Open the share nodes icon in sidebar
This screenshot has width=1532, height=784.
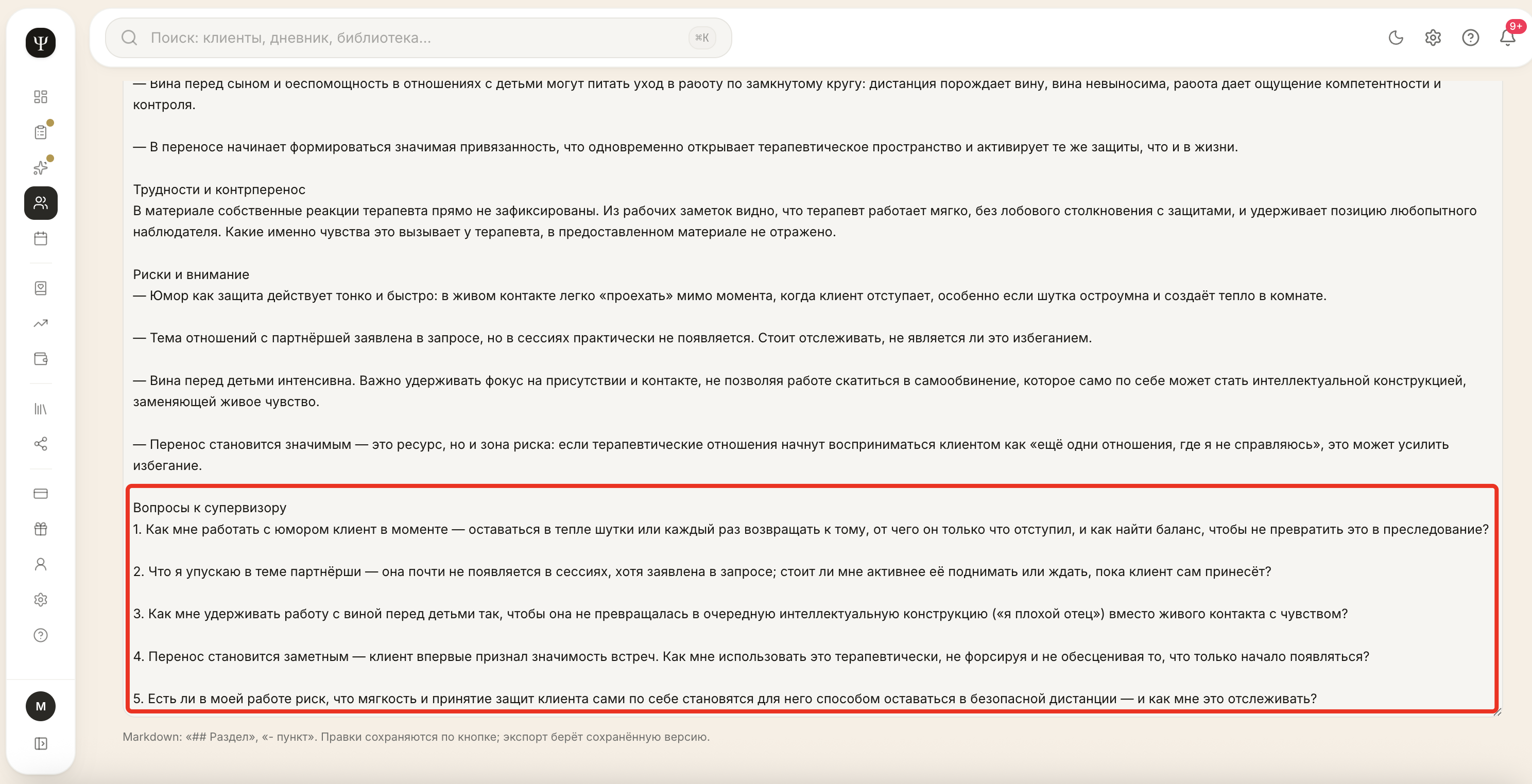41,444
